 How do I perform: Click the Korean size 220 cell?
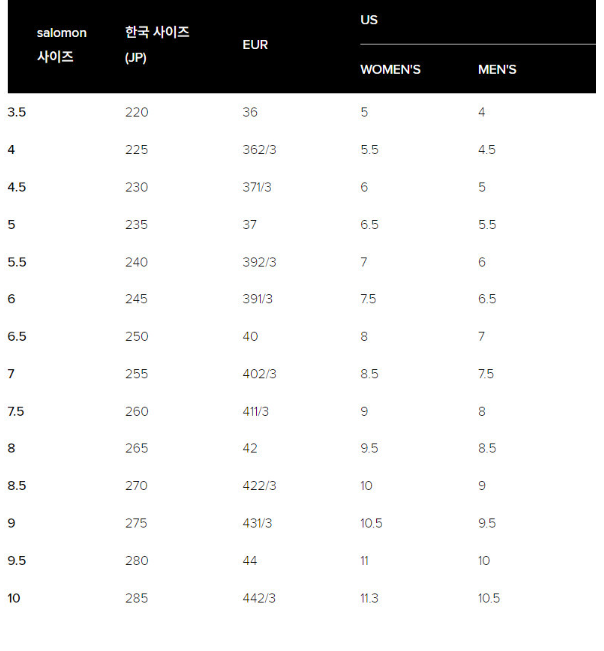tap(136, 112)
